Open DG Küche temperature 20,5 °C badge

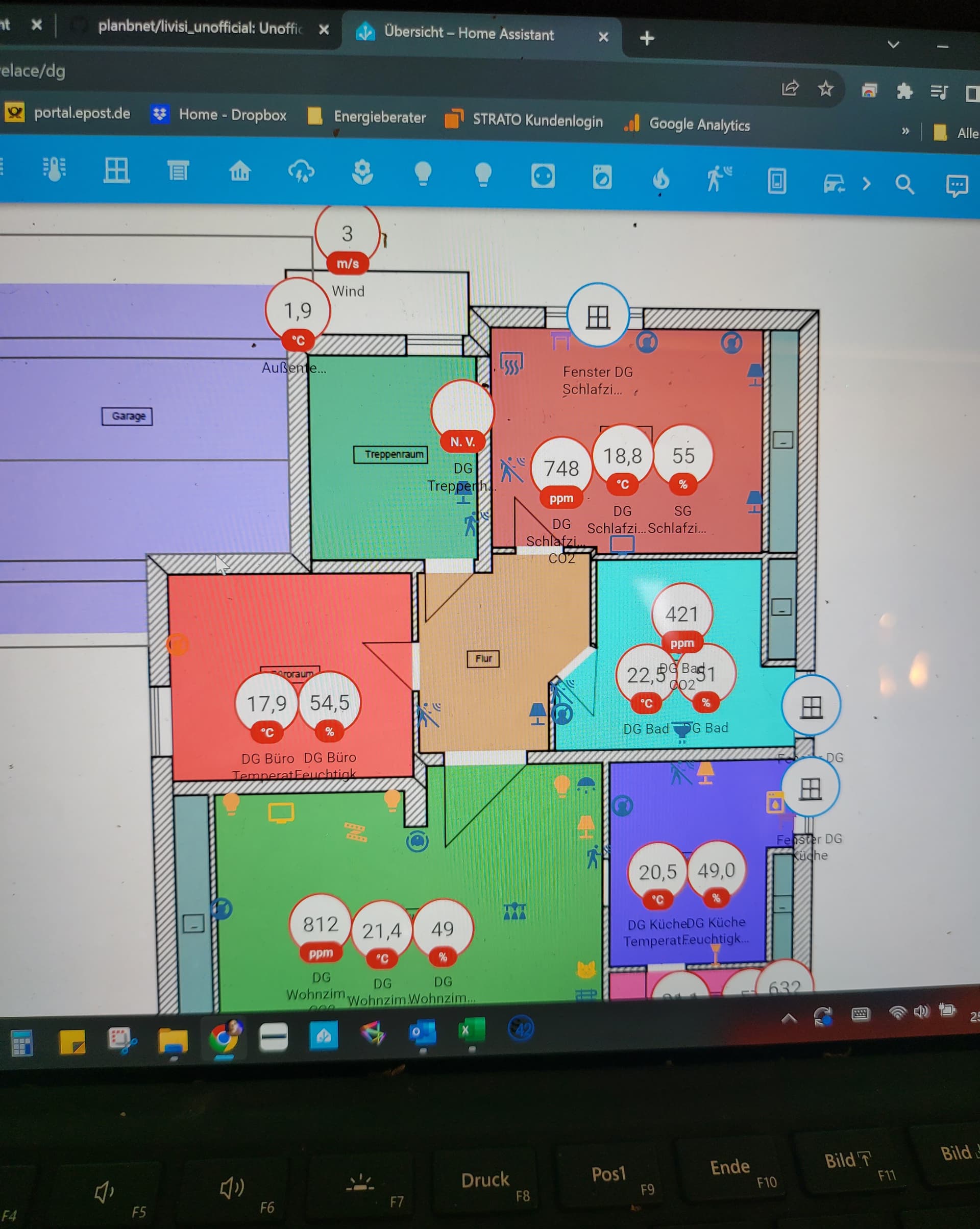[657, 876]
